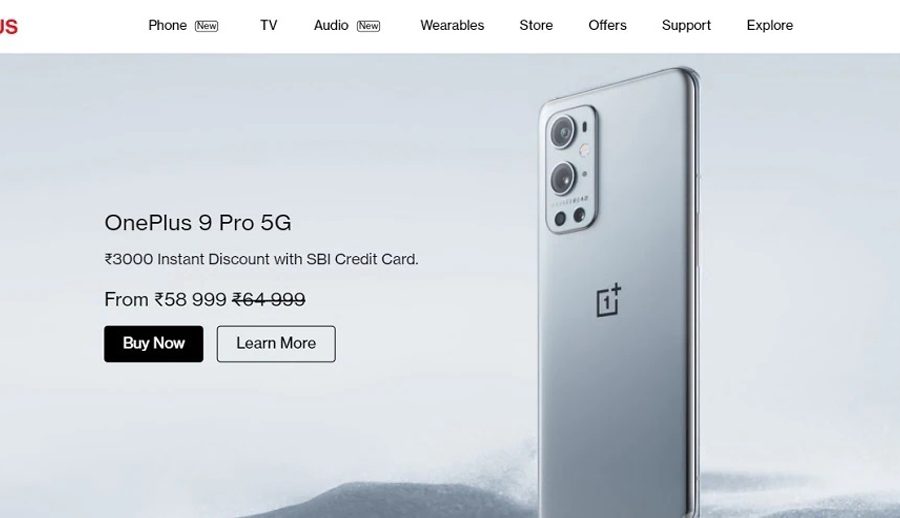Open the Phone menu
The height and width of the screenshot is (518, 900).
pos(167,25)
